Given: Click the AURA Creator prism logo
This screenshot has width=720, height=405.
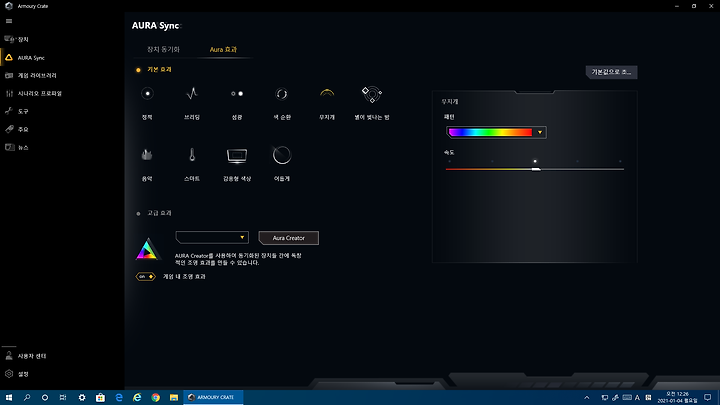Looking at the screenshot, I should pos(147,249).
